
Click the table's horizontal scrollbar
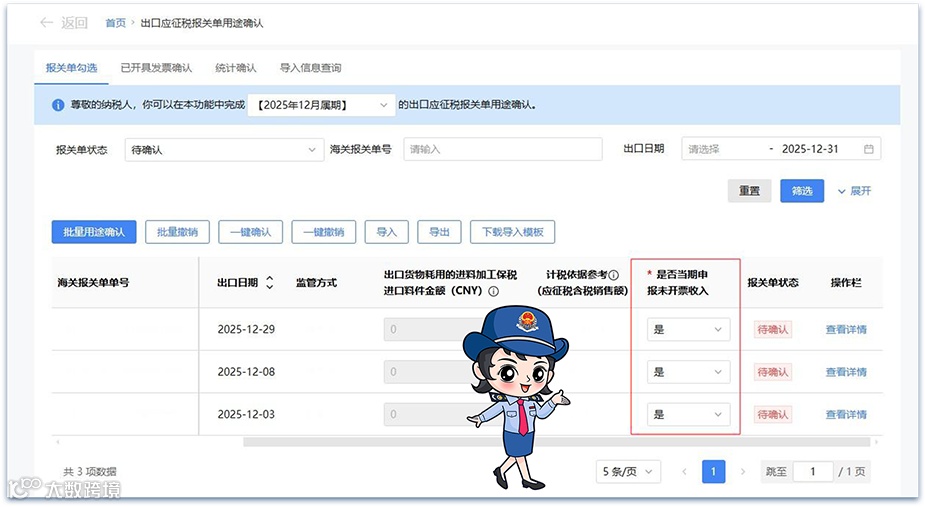point(556,441)
